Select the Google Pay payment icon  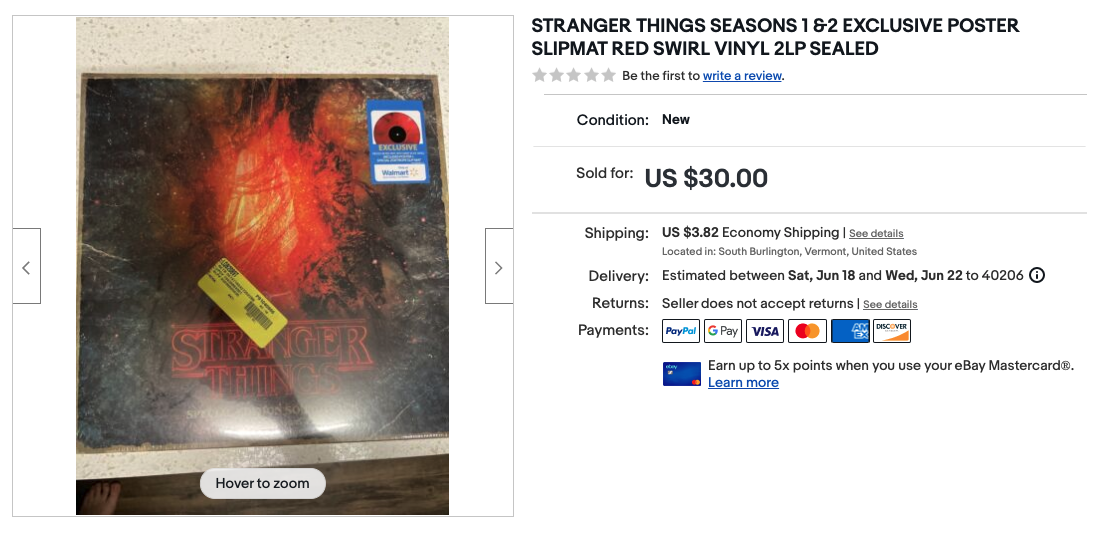pos(723,331)
